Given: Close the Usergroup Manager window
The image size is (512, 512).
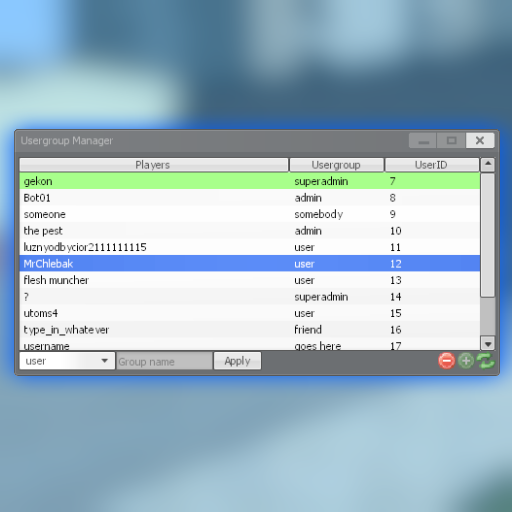Looking at the screenshot, I should tap(480, 141).
